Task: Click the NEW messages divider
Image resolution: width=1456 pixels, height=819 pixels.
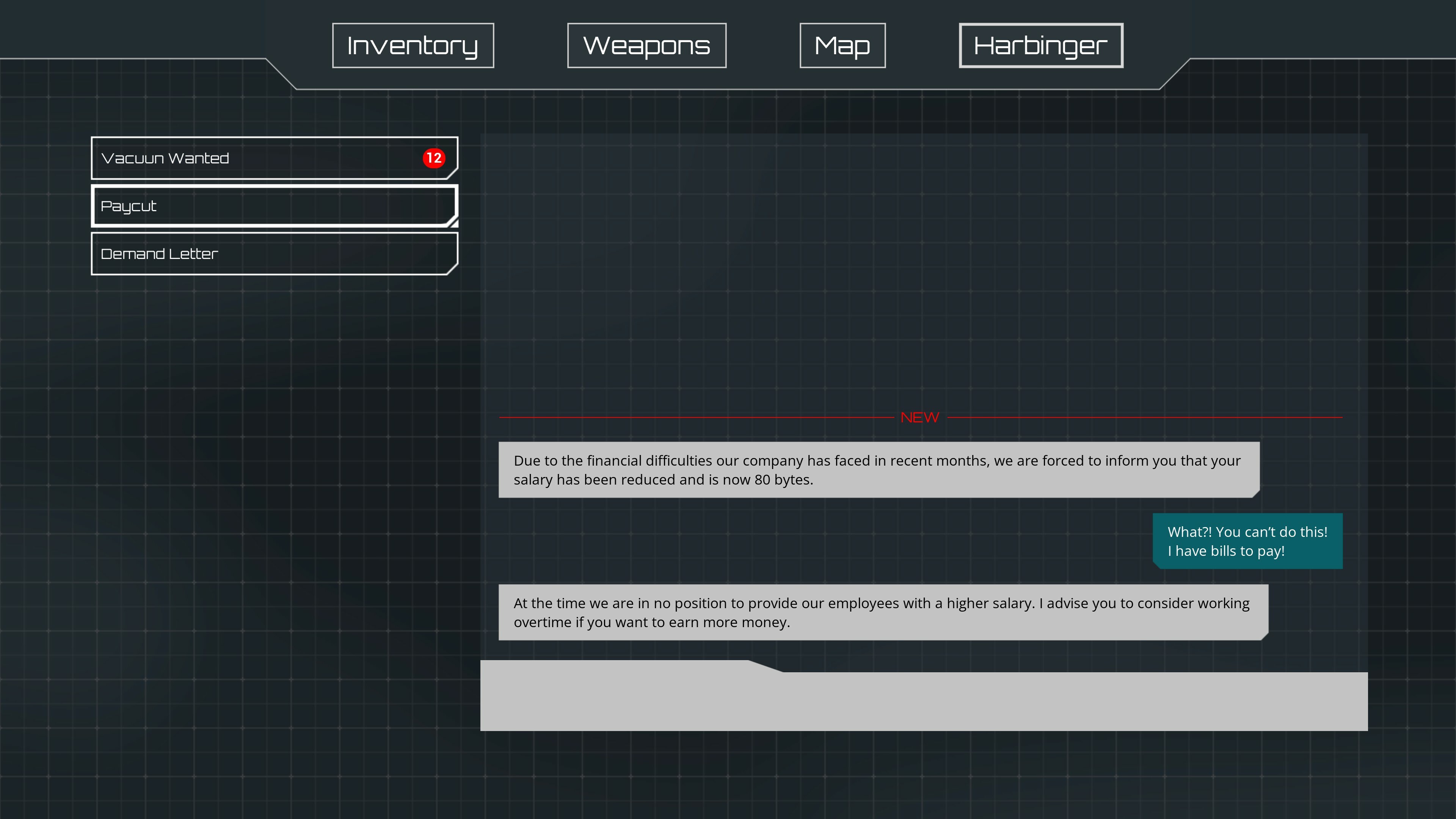Action: pyautogui.click(x=919, y=417)
